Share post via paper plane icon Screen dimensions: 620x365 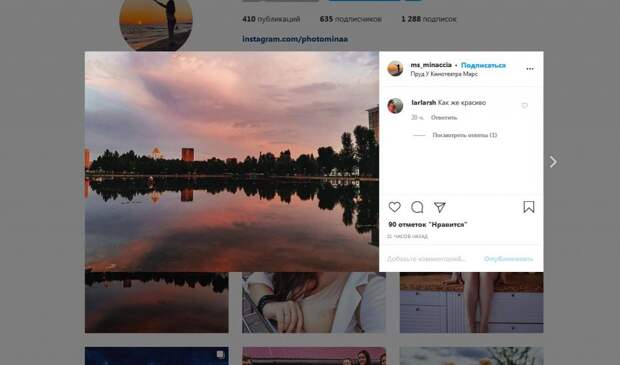[x=440, y=207]
